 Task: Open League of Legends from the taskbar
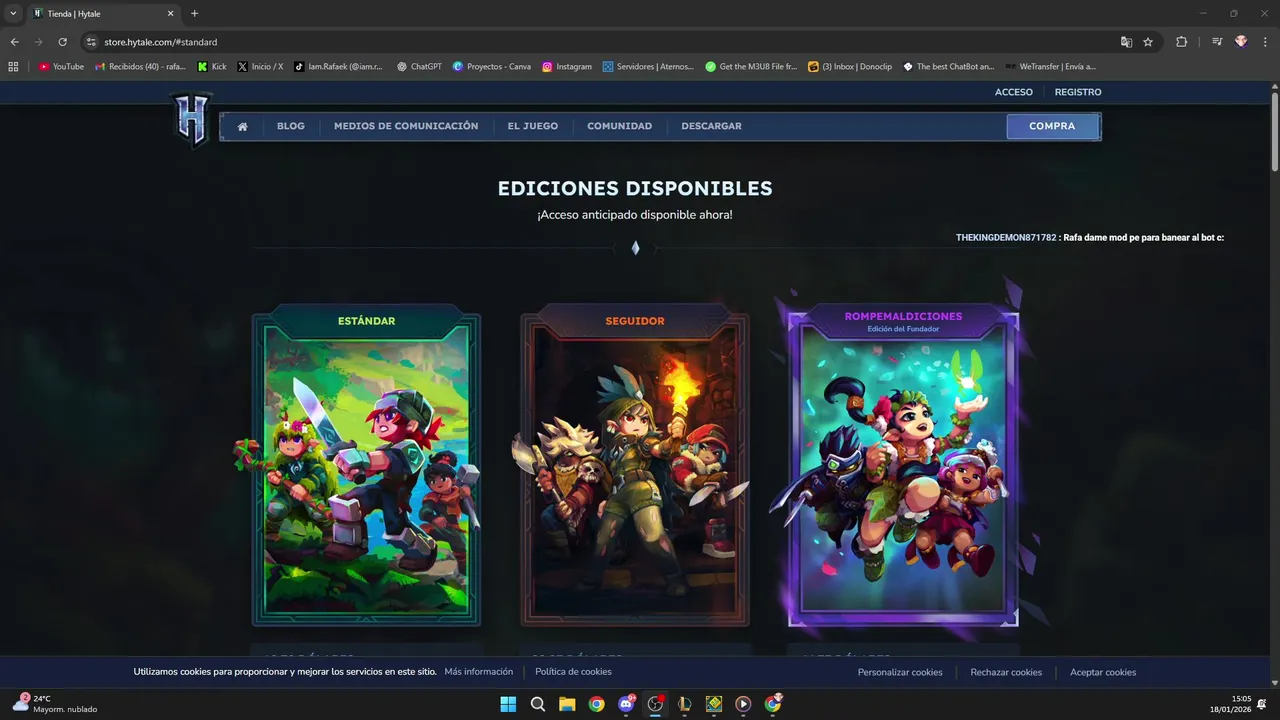684,704
